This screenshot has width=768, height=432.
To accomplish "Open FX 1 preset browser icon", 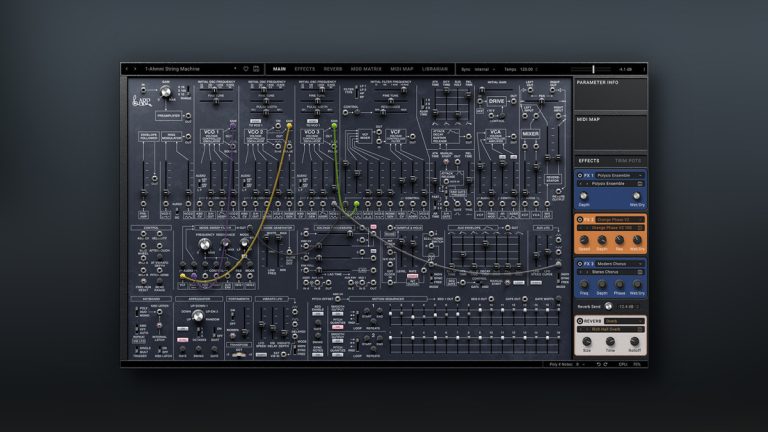I will (640, 184).
